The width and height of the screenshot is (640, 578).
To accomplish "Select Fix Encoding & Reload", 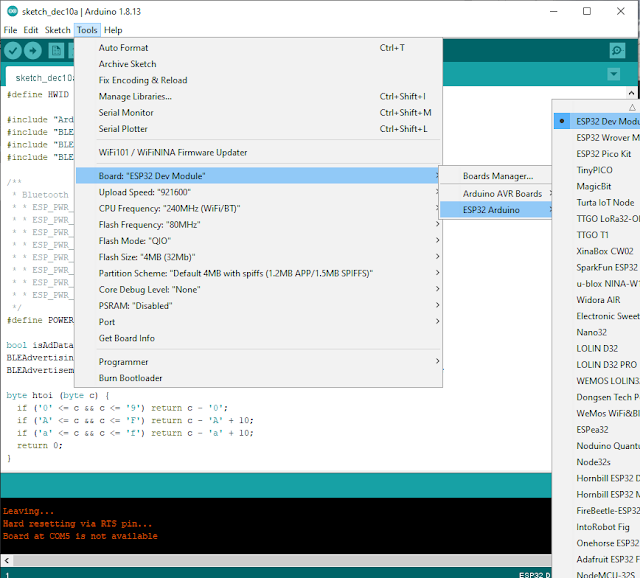I will point(259,80).
